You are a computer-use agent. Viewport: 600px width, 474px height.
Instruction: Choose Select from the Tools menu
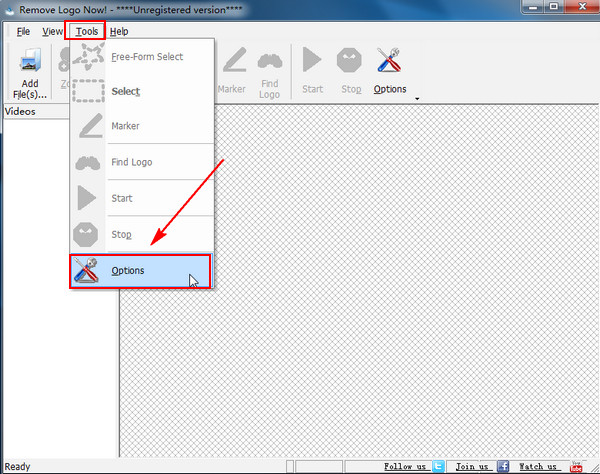coord(142,91)
